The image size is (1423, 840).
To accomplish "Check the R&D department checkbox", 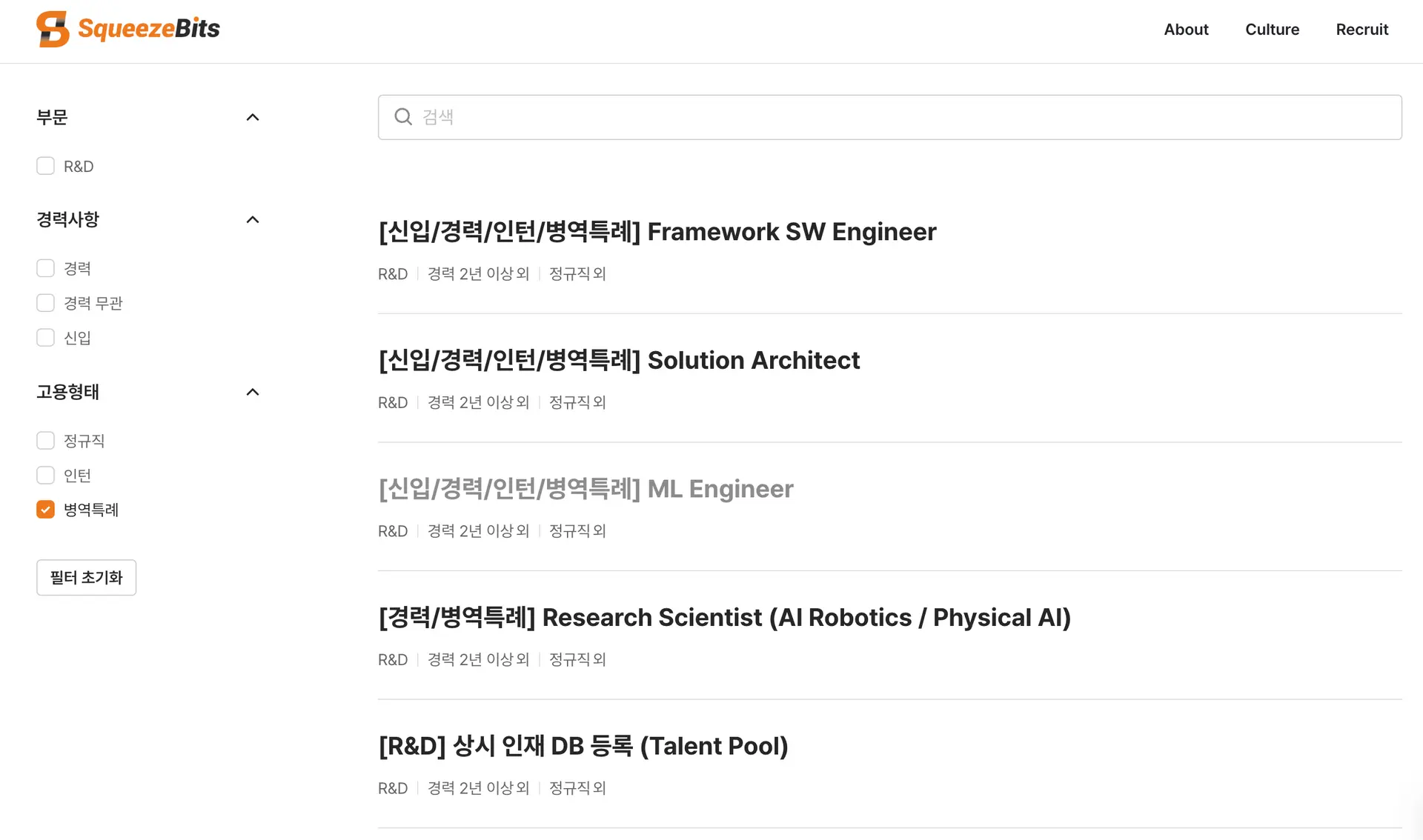I will click(46, 166).
